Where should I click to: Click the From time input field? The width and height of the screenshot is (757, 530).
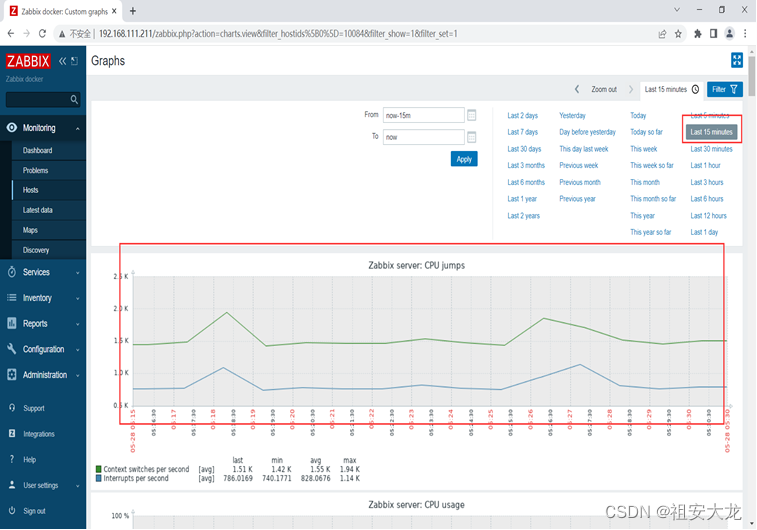[x=423, y=115]
